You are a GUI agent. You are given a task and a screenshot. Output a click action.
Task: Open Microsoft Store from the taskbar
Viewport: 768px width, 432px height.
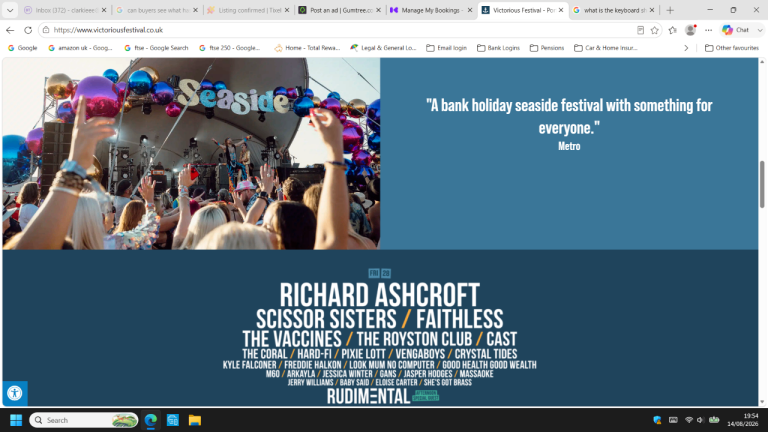click(172, 420)
